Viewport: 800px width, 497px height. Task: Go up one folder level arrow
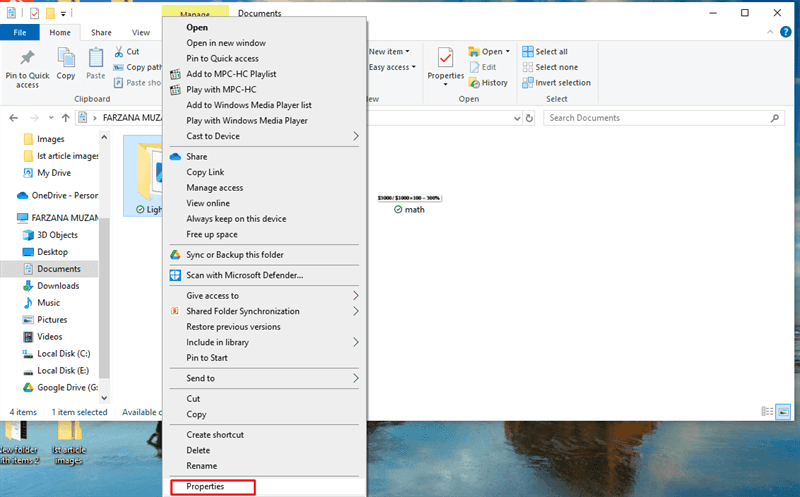[x=65, y=118]
